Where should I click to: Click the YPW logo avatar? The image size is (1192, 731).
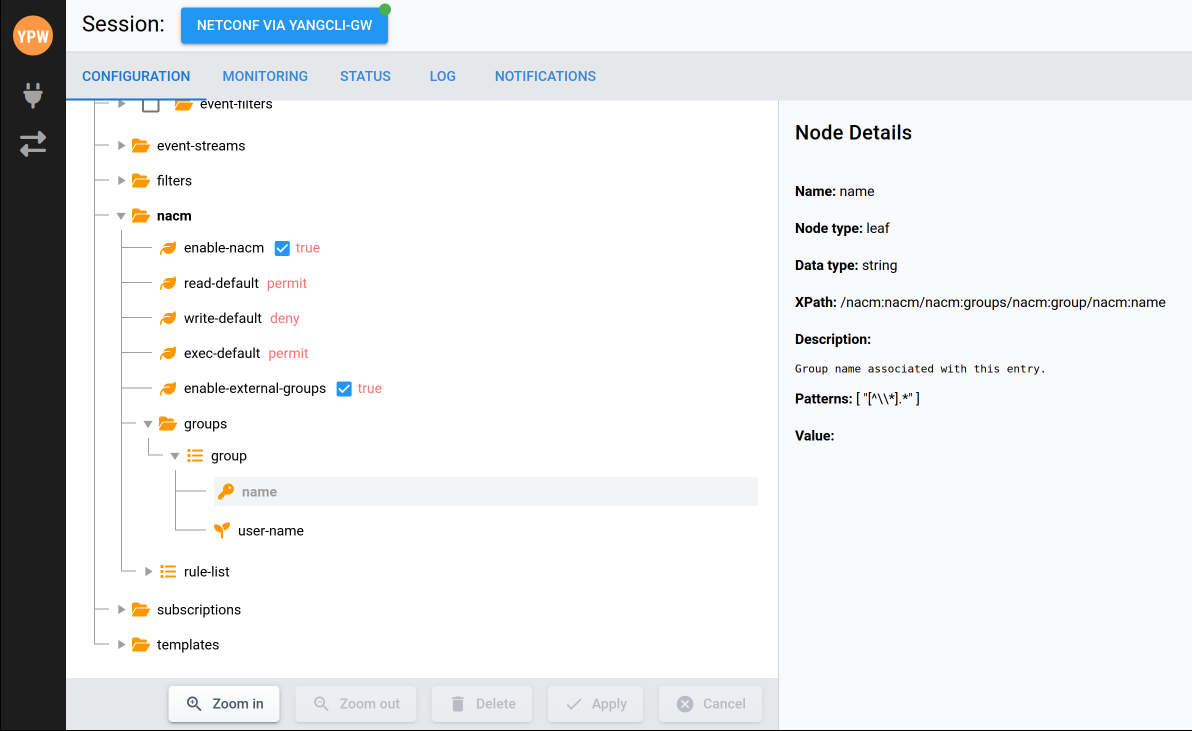click(33, 37)
